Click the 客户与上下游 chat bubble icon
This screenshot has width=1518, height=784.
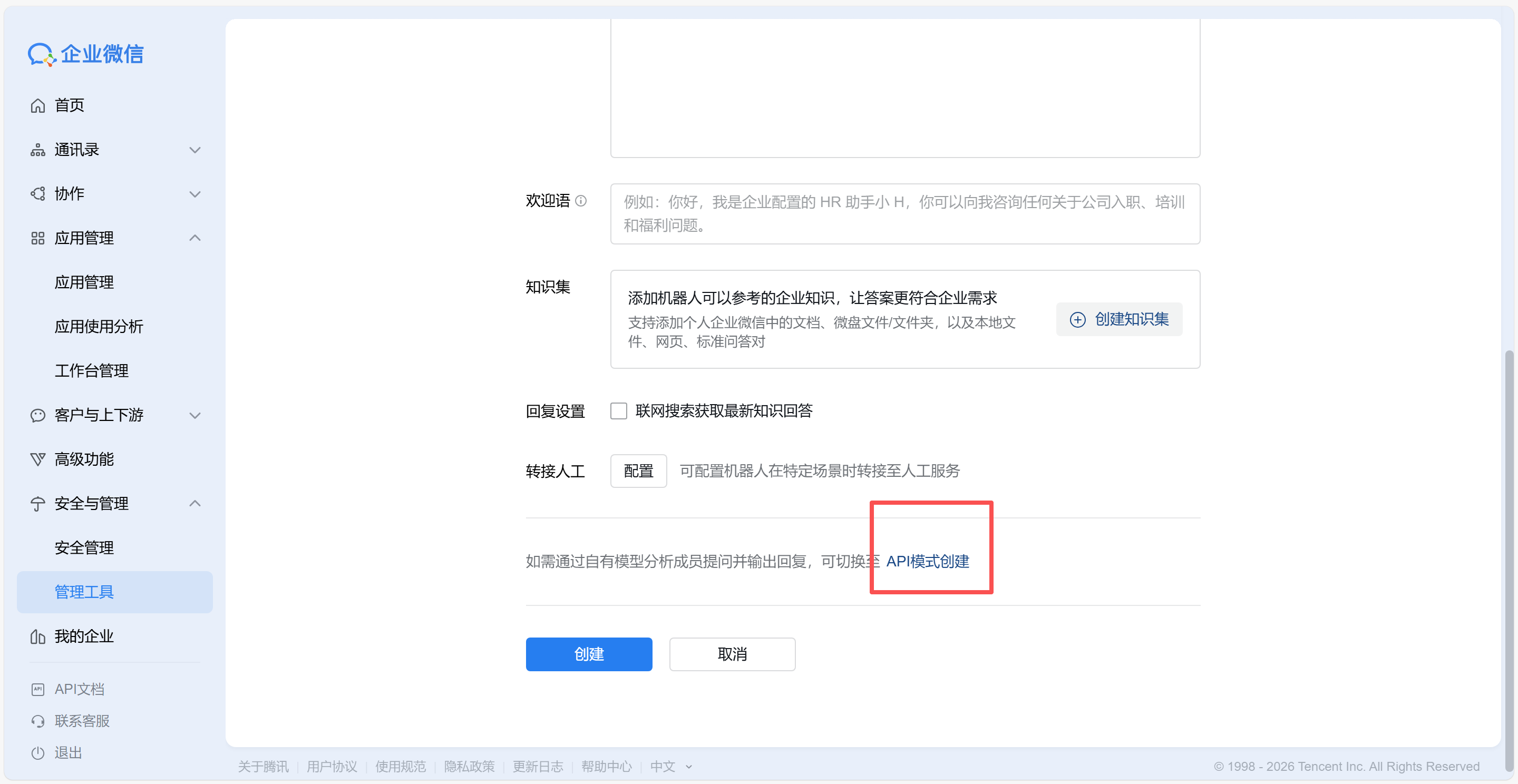coord(38,415)
